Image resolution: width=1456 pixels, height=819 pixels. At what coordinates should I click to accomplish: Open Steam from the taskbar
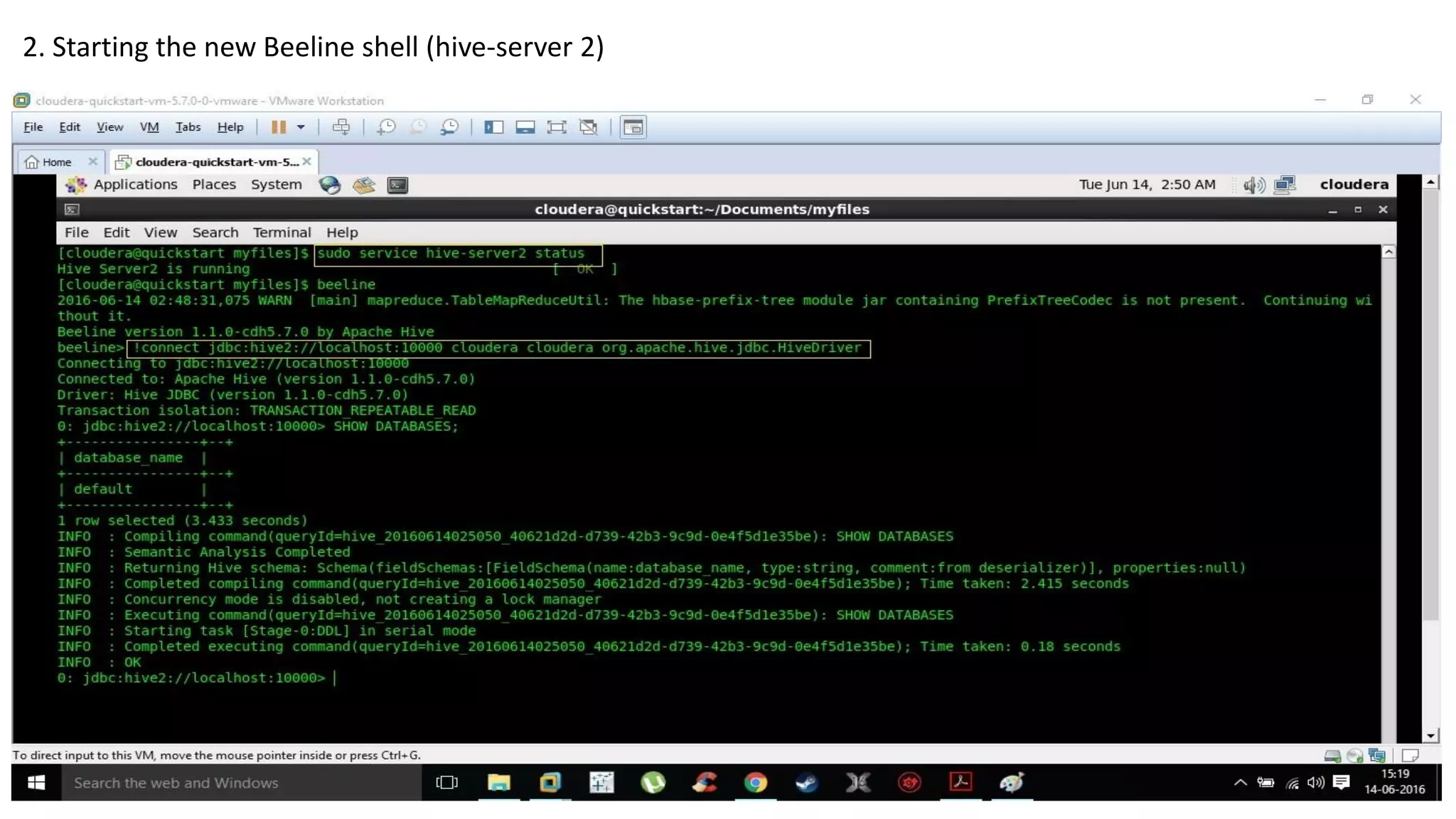807,783
